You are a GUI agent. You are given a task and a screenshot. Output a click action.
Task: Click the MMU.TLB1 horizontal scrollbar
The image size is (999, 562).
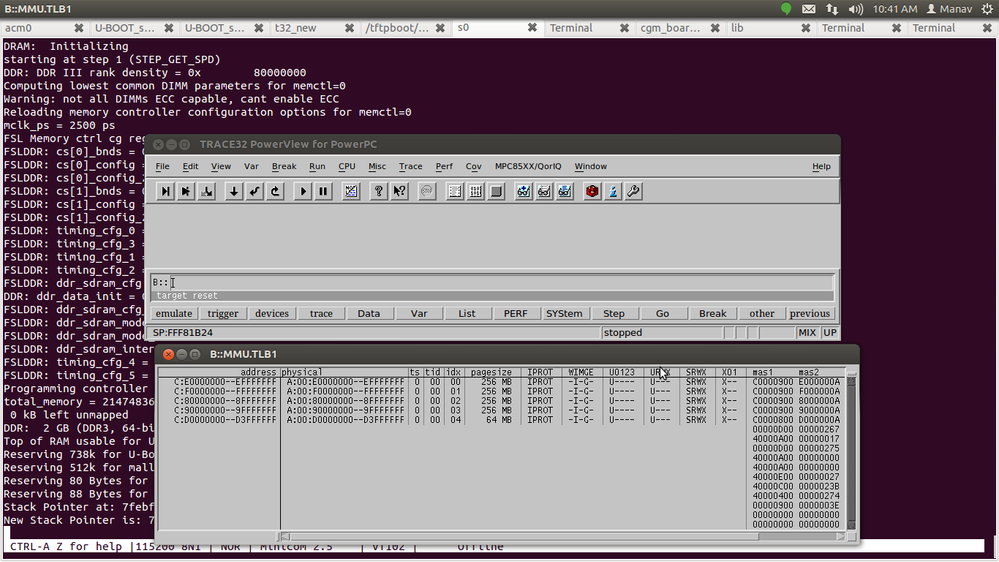[x=564, y=537]
